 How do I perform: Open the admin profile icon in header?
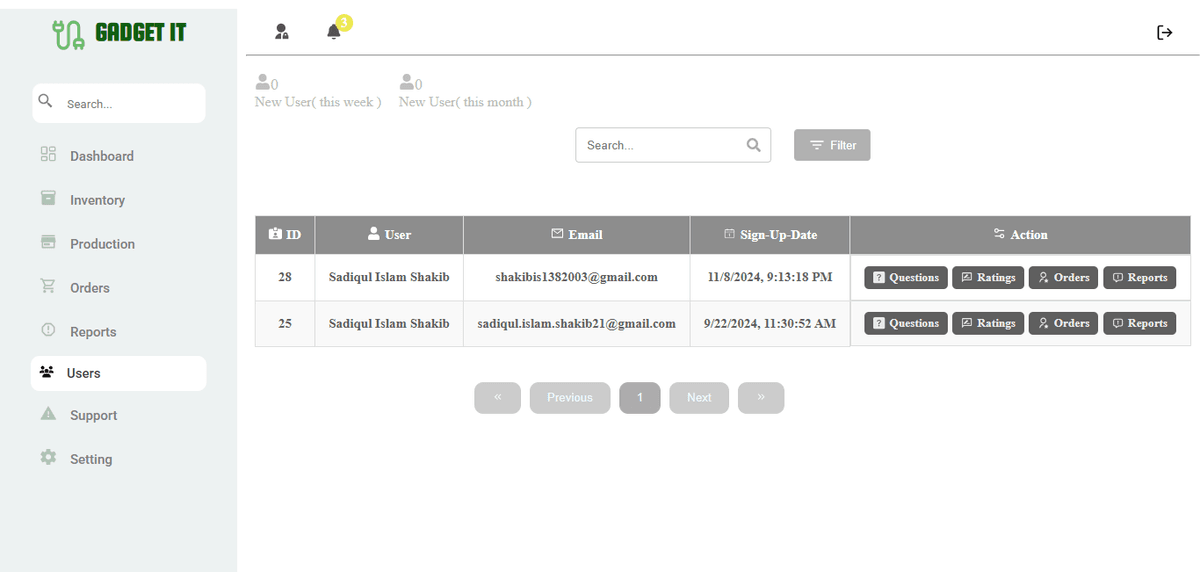click(x=282, y=32)
